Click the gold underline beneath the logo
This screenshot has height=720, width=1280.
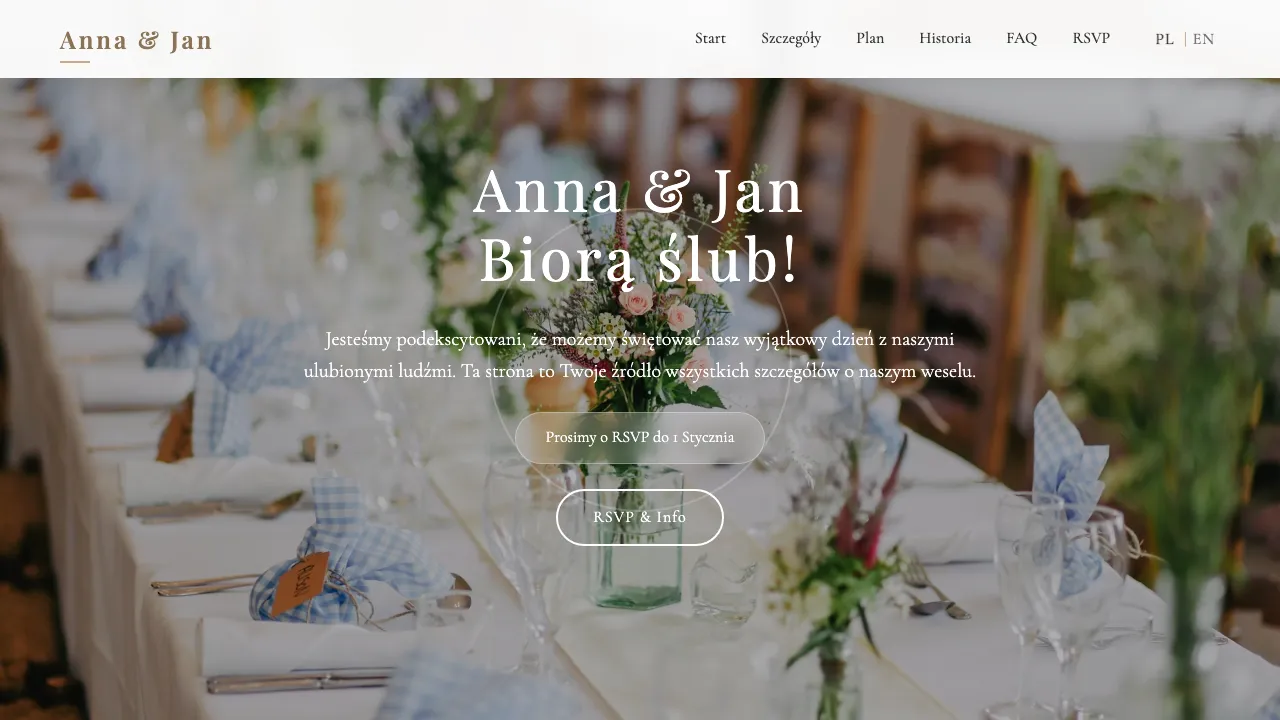tap(74, 62)
